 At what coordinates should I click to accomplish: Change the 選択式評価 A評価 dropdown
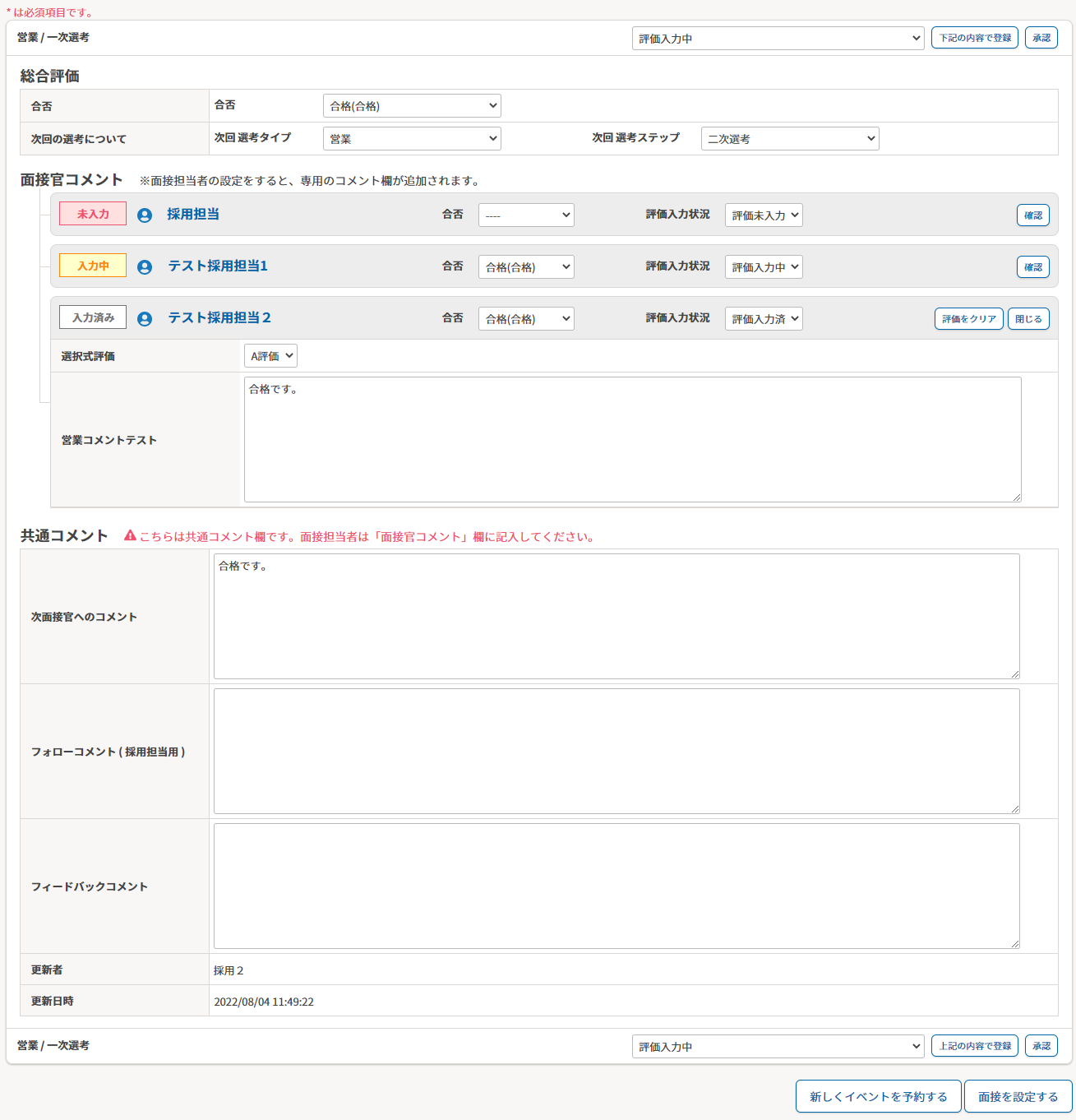click(270, 356)
